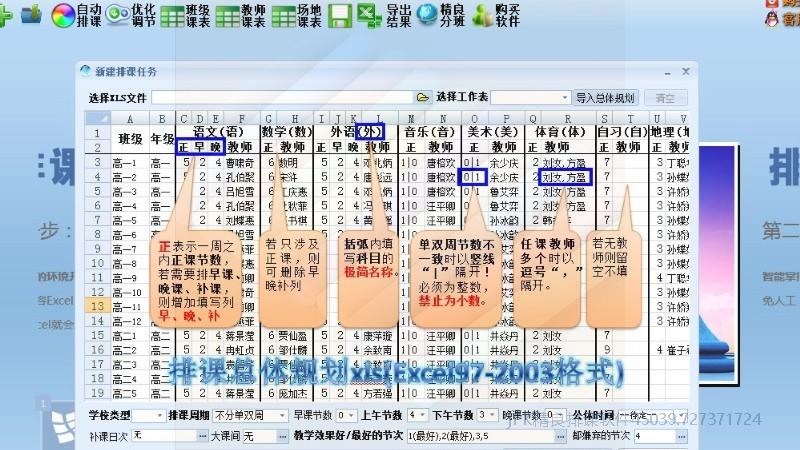Click the floppy disk save icon
The height and width of the screenshot is (450, 800).
(339, 16)
